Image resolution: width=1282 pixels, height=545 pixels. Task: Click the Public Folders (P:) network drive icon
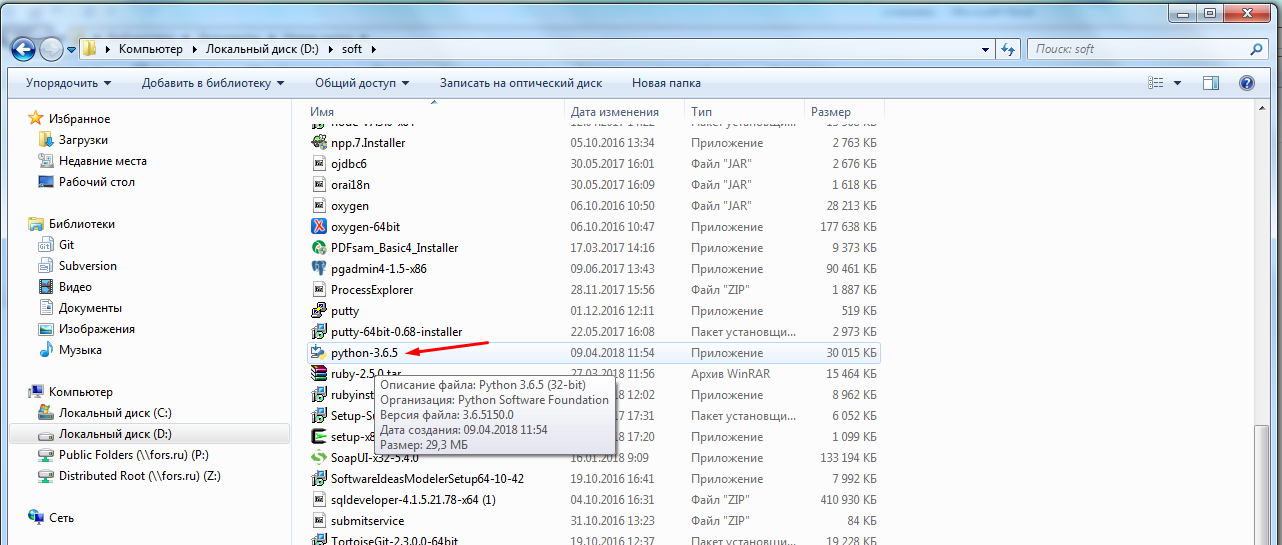coord(45,455)
